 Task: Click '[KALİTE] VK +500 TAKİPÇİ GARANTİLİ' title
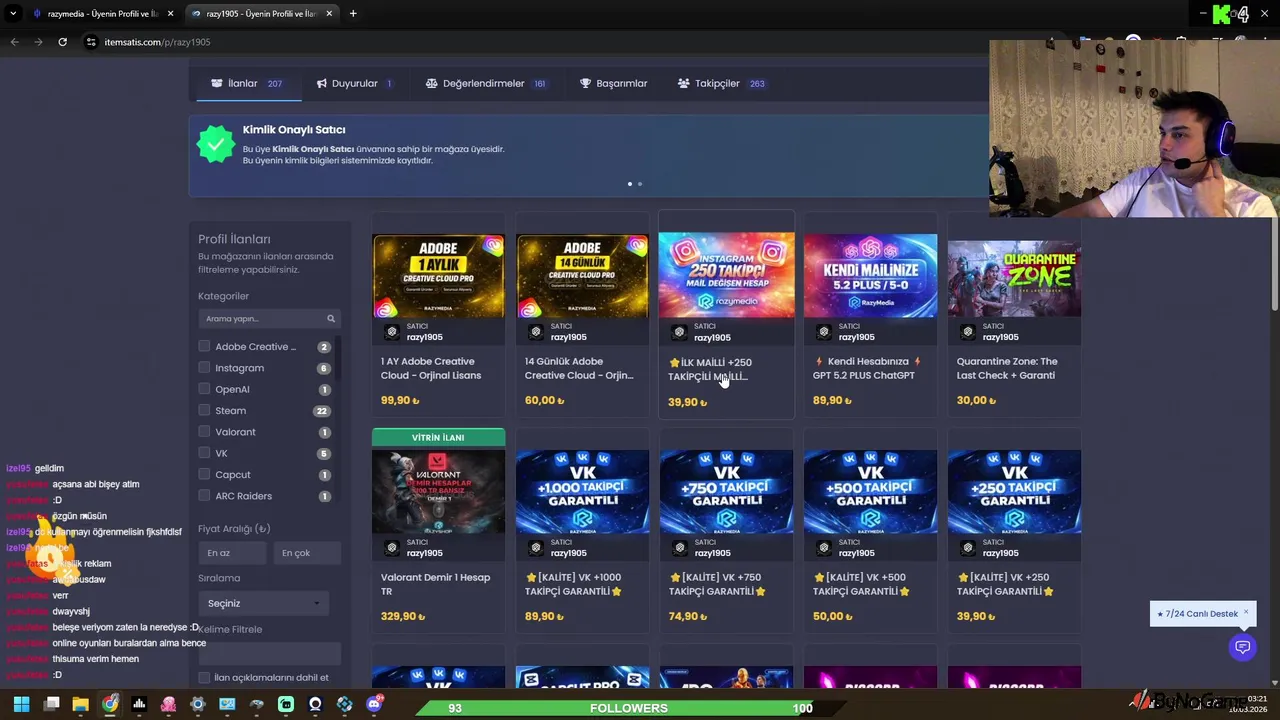(862, 584)
